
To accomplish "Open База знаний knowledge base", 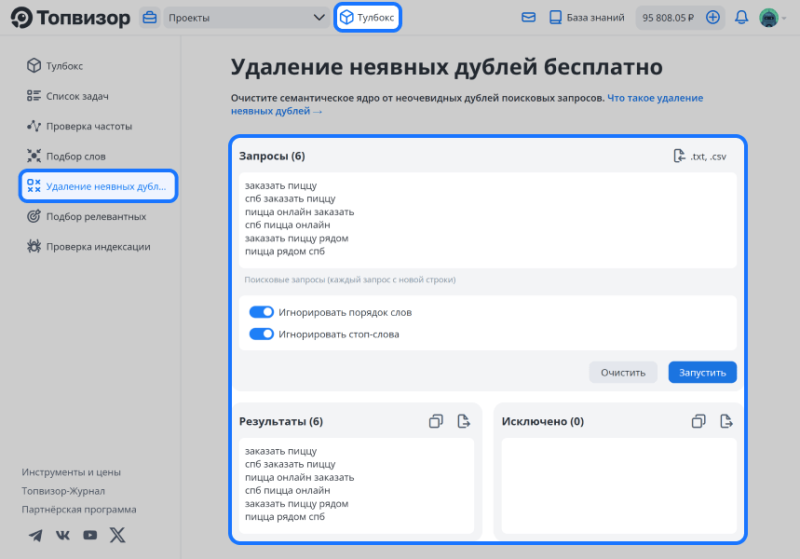I will pyautogui.click(x=587, y=17).
